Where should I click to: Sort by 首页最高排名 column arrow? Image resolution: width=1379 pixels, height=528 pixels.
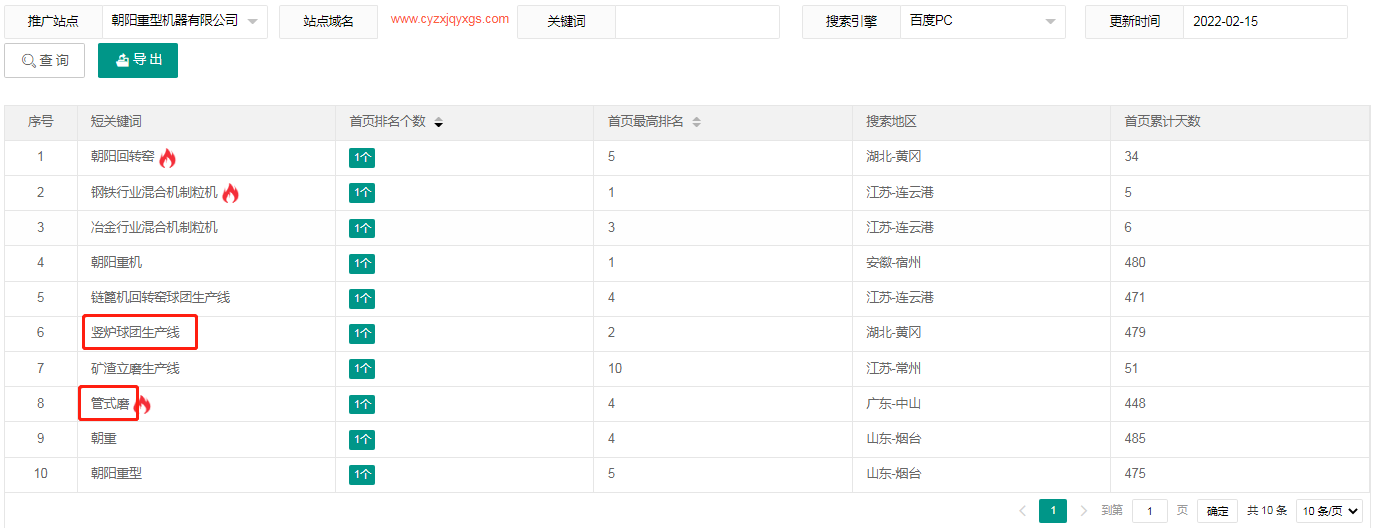tap(696, 122)
